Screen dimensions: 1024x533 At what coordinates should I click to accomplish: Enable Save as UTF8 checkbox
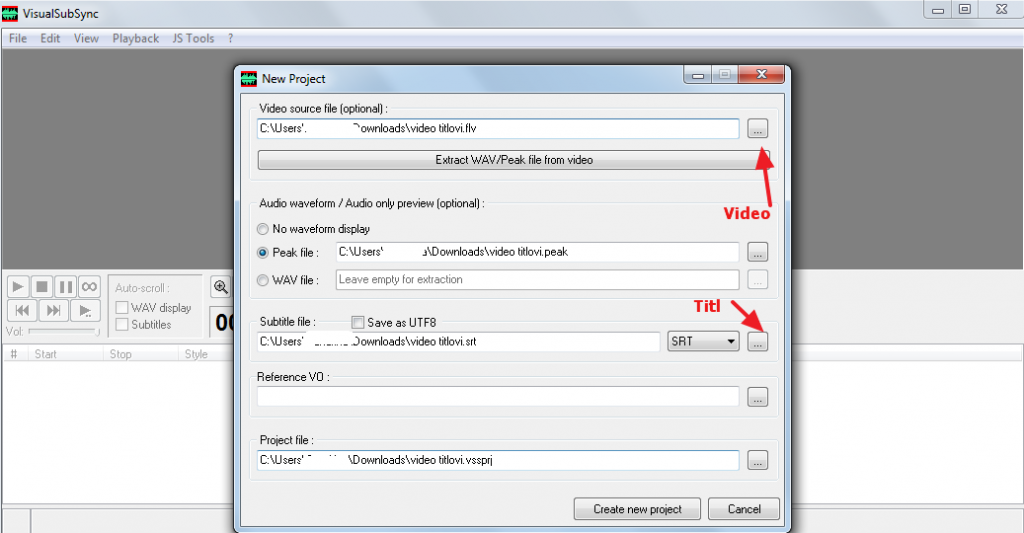point(357,322)
